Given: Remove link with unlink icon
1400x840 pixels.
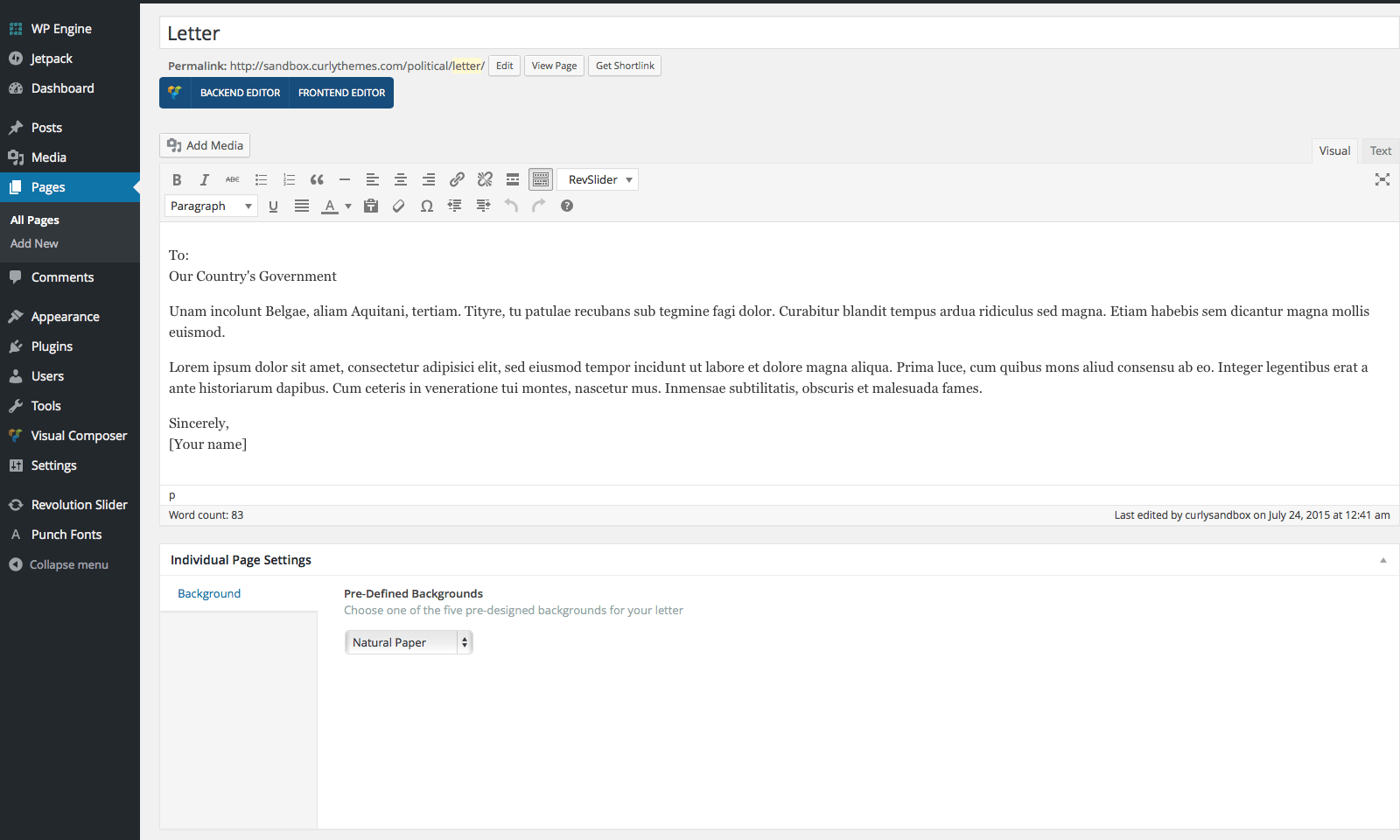Looking at the screenshot, I should click(485, 179).
